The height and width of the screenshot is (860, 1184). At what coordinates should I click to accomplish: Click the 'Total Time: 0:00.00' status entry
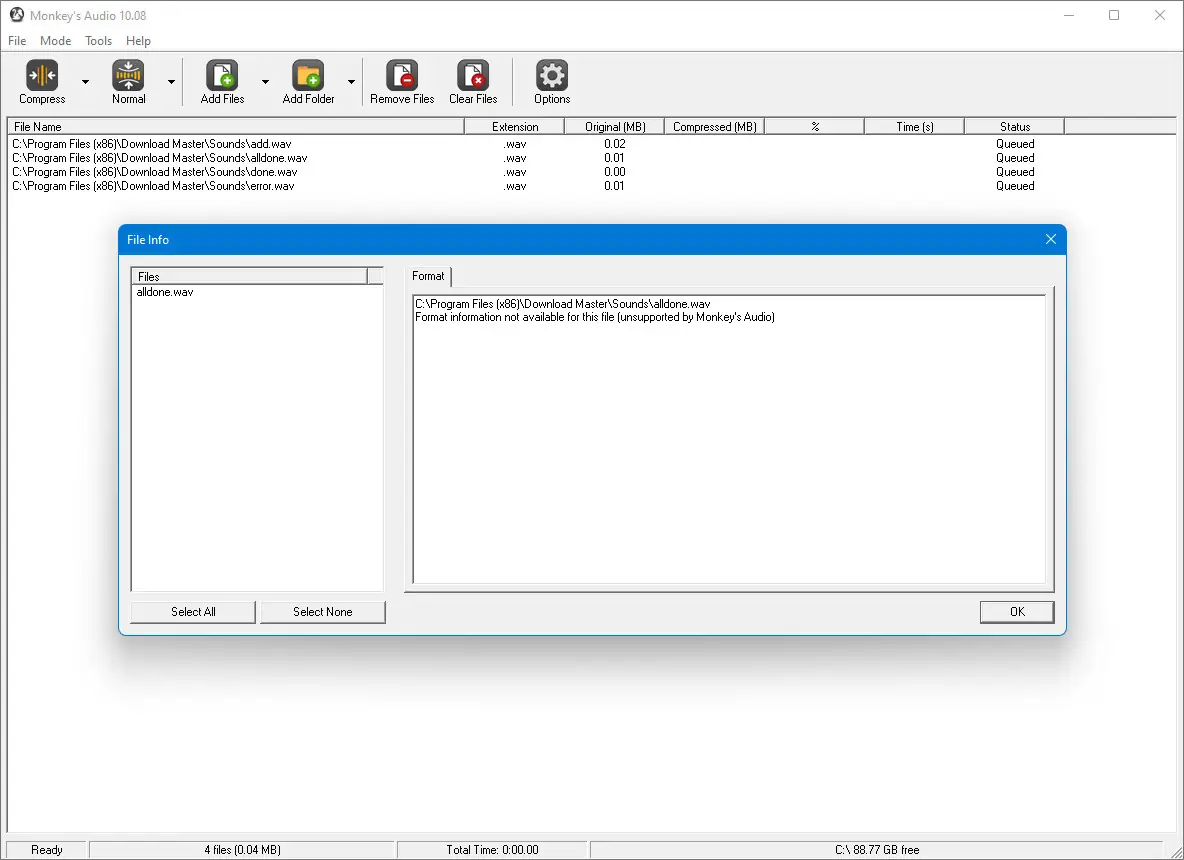point(492,850)
